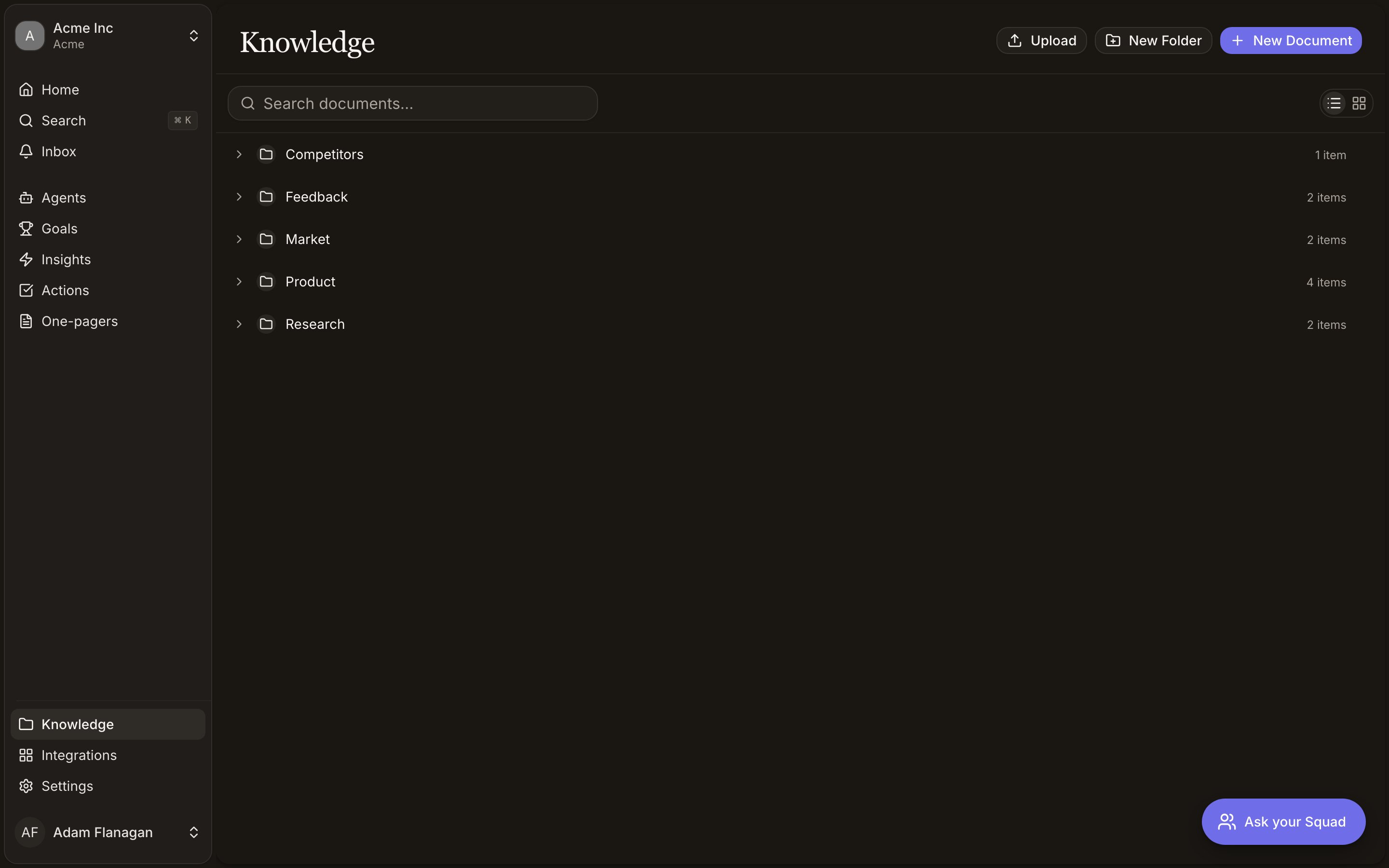
Task: Click the One-pagers document icon
Action: [26, 322]
